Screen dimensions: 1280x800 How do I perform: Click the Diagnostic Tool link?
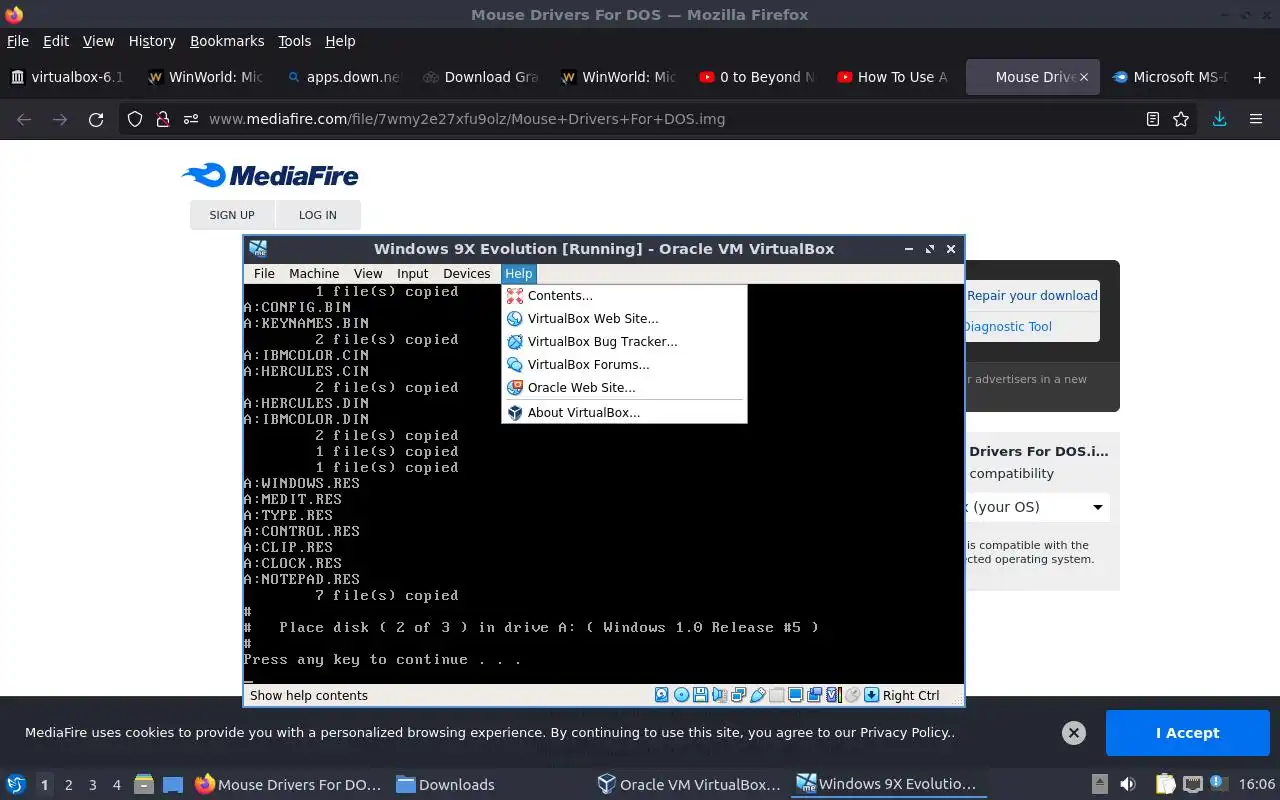tap(1007, 327)
